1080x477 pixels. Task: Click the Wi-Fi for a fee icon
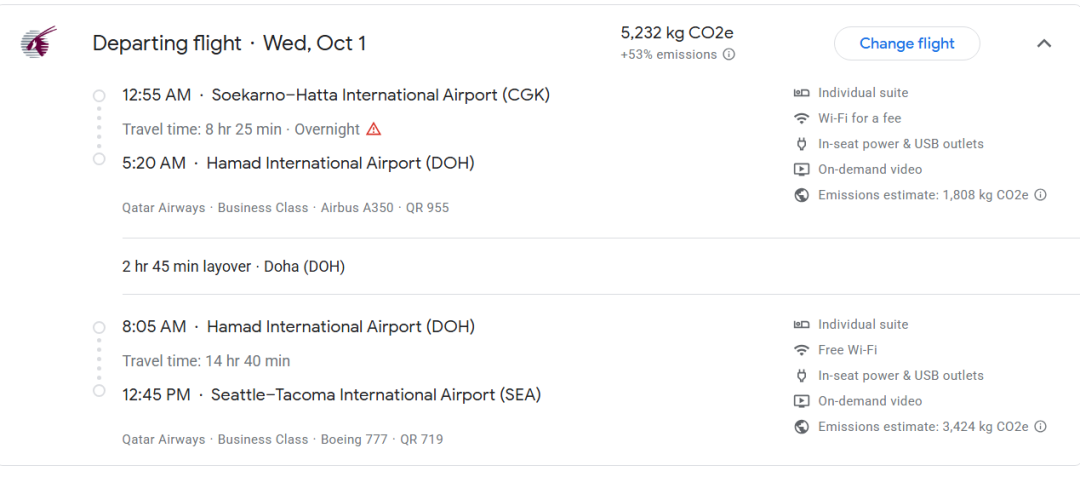click(801, 118)
